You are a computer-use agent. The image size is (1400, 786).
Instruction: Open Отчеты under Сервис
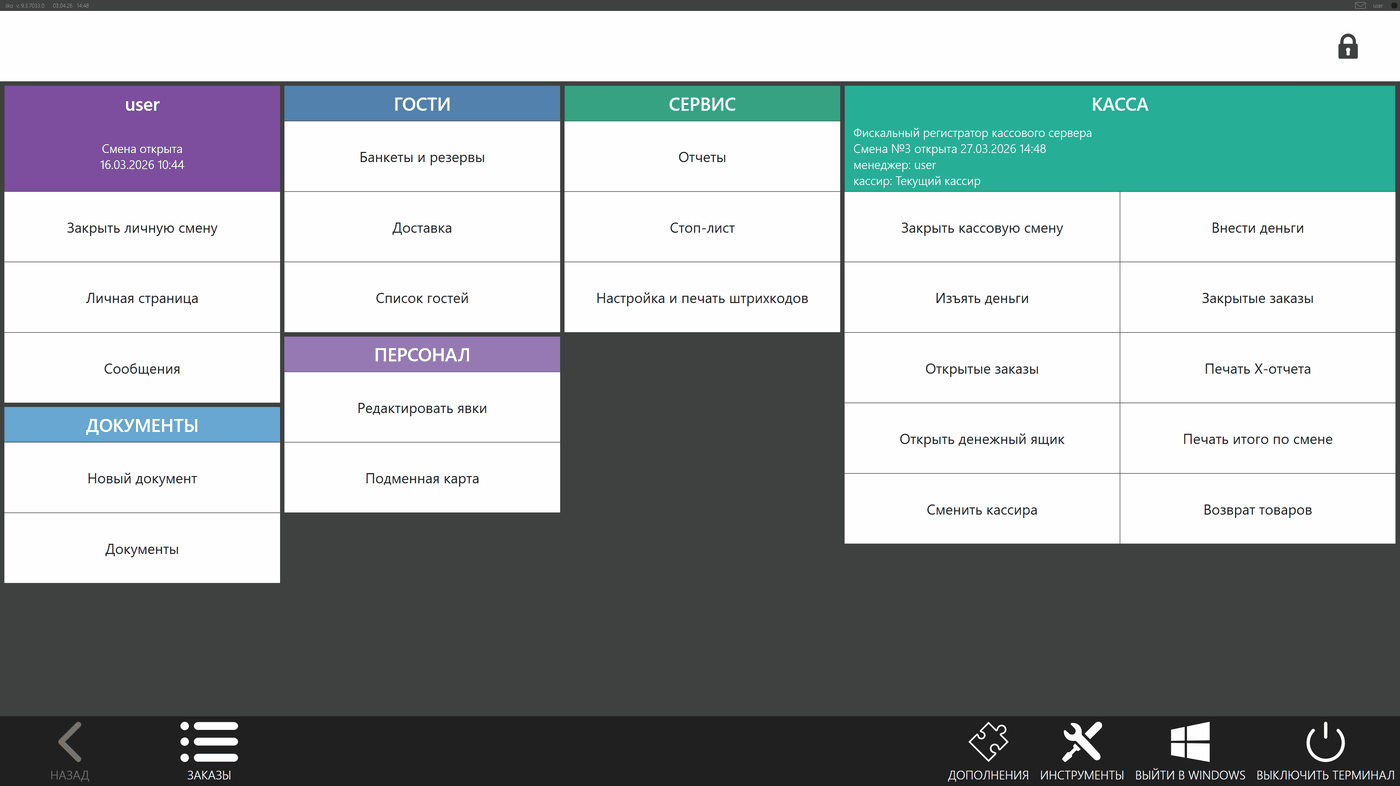pos(702,157)
